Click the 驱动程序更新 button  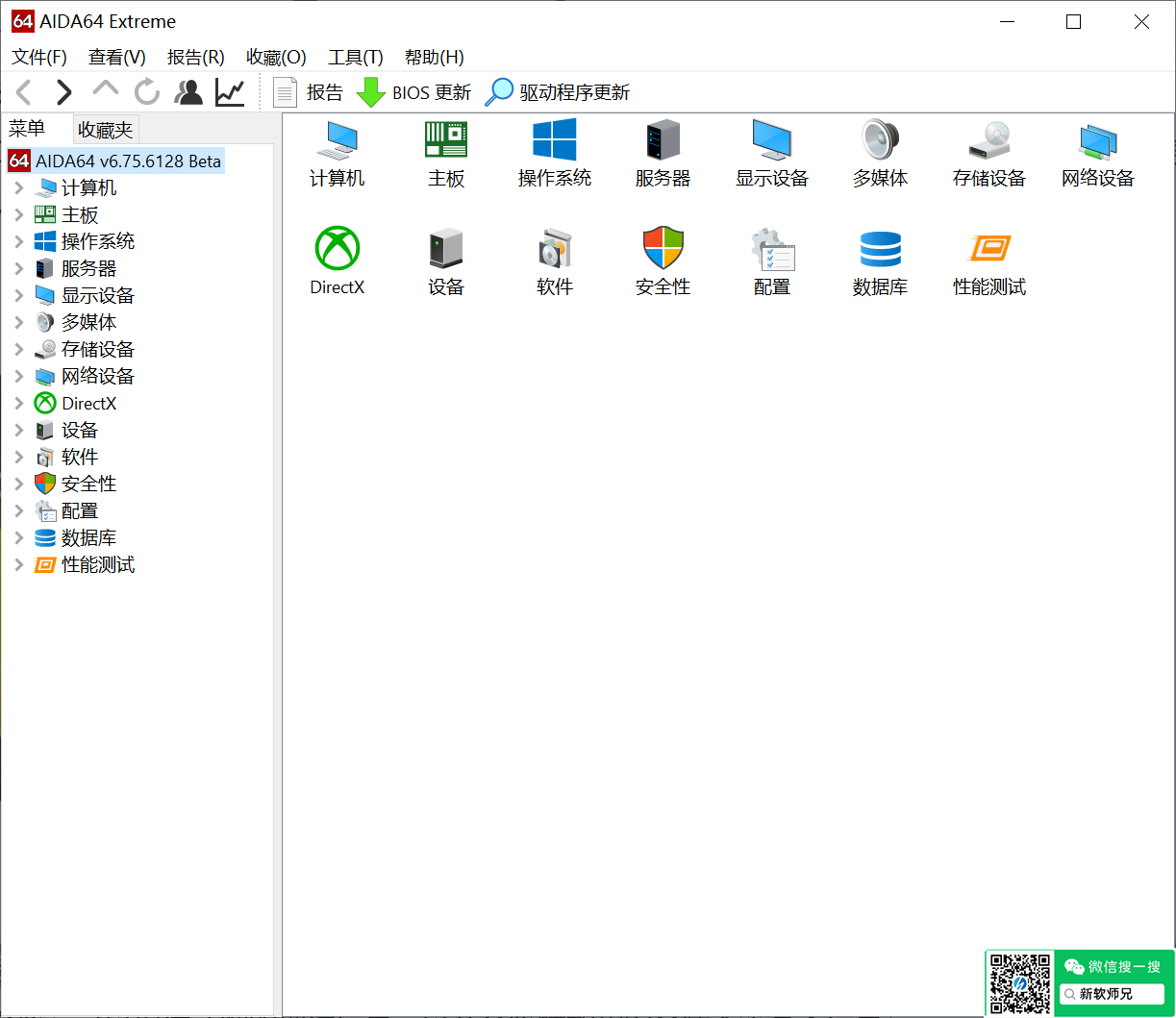click(x=558, y=92)
